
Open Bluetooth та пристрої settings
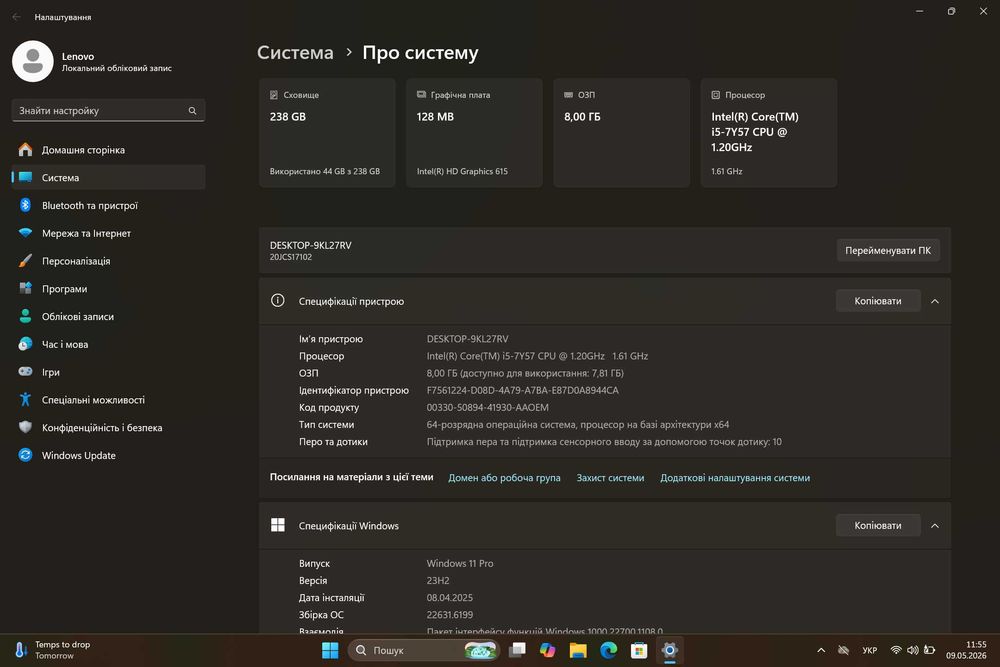(108, 205)
